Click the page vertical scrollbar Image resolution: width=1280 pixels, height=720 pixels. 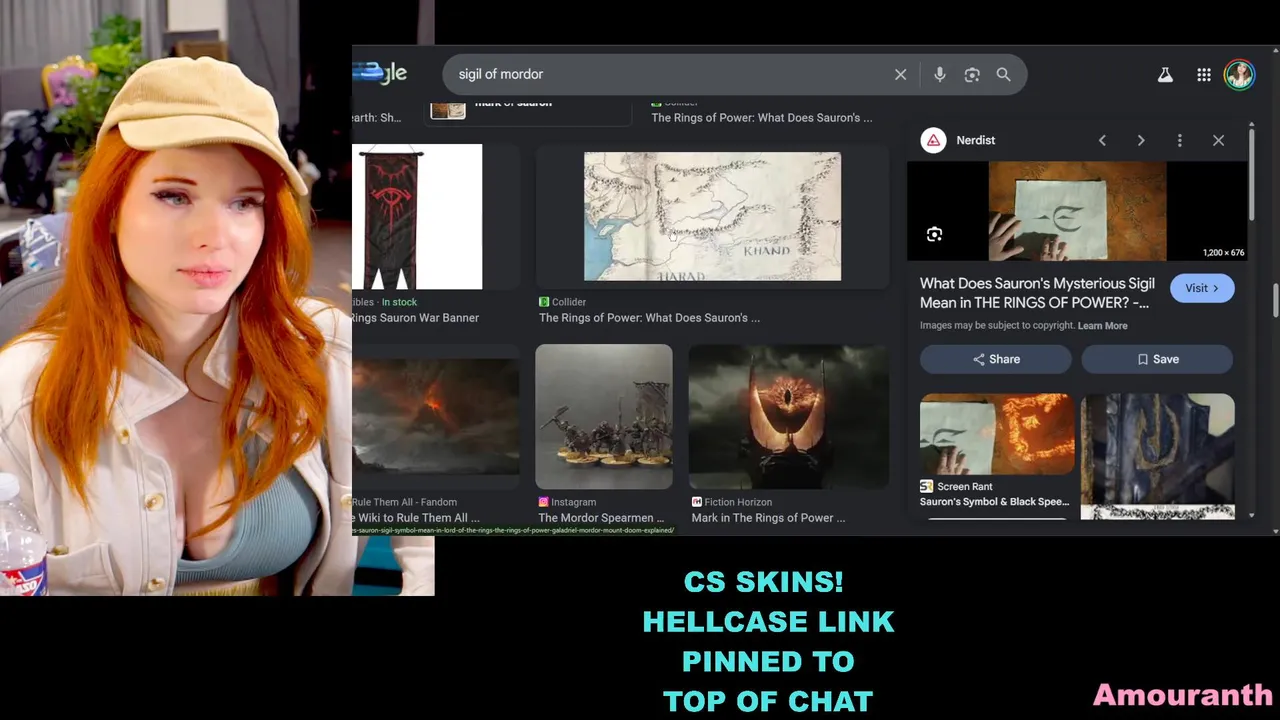1275,300
